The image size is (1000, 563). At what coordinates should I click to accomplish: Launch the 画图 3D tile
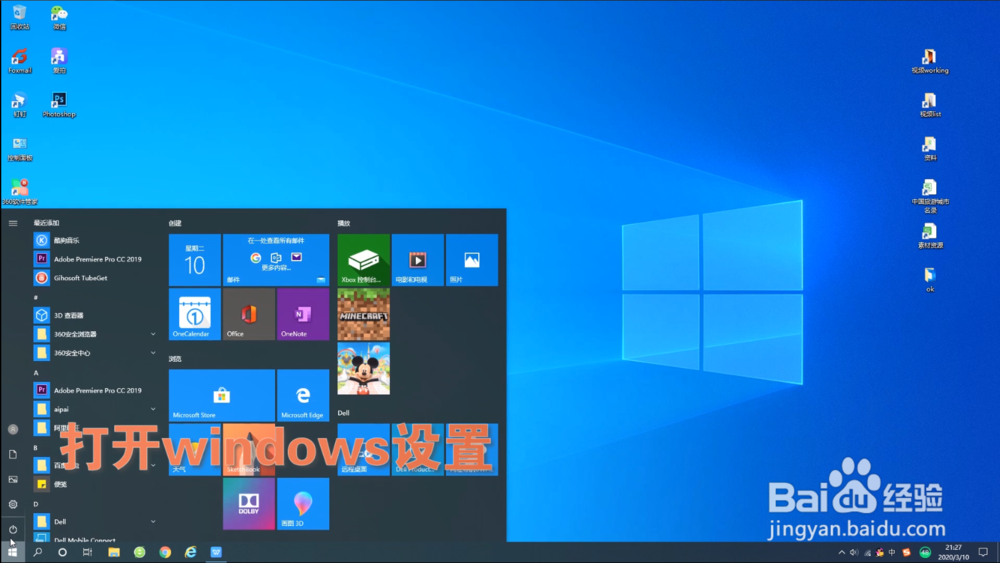pyautogui.click(x=303, y=504)
